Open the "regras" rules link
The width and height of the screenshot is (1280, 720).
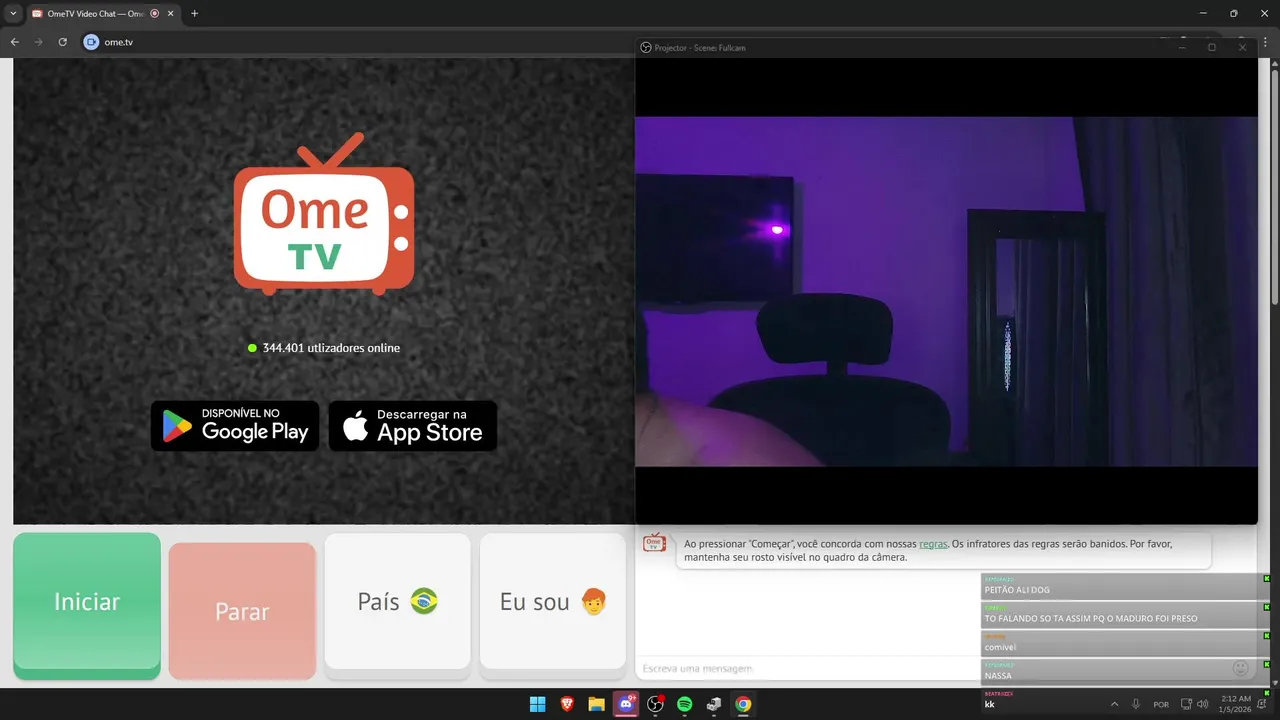pos(933,544)
